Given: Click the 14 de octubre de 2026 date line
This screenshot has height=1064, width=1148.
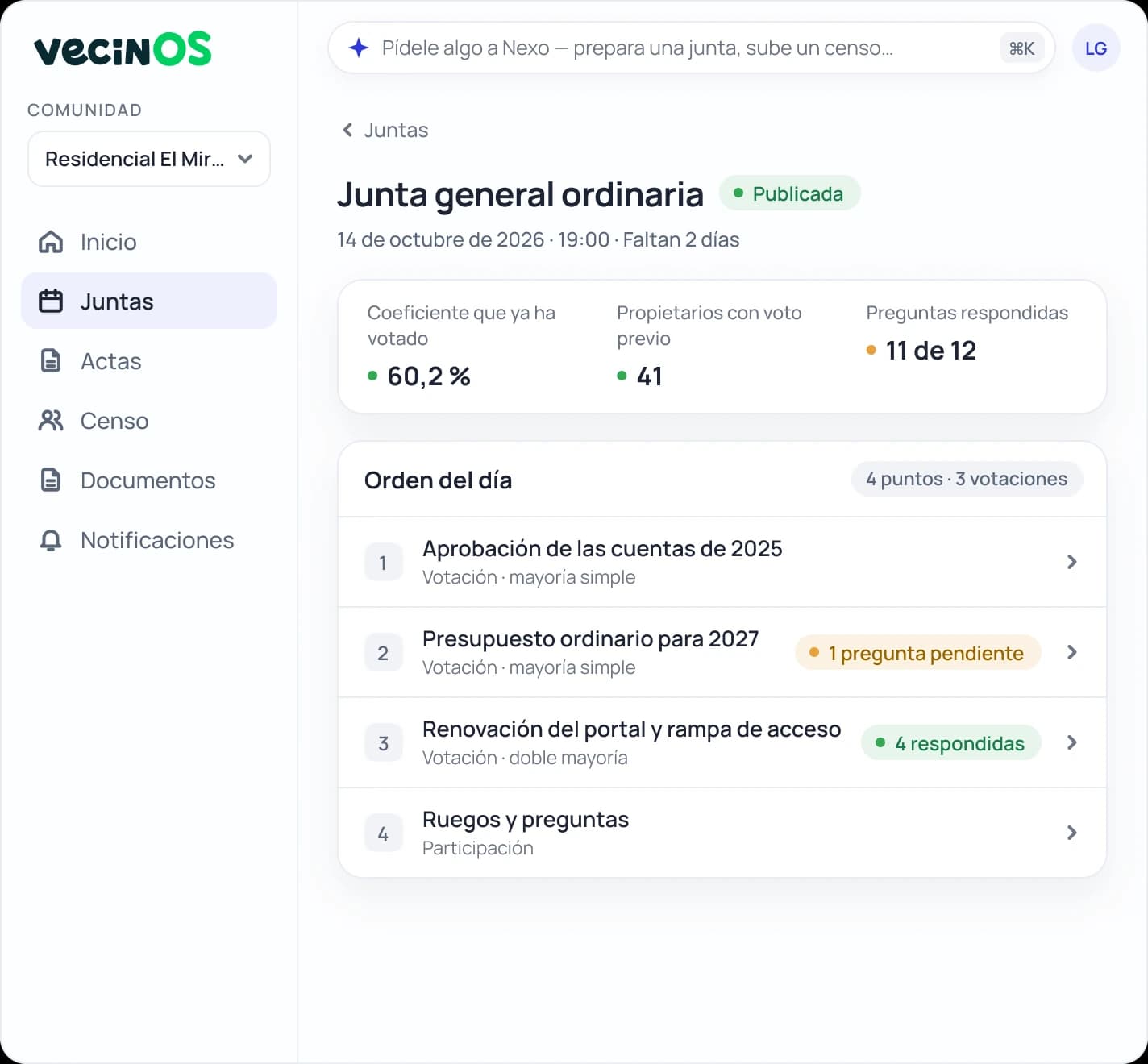Looking at the screenshot, I should [538, 239].
